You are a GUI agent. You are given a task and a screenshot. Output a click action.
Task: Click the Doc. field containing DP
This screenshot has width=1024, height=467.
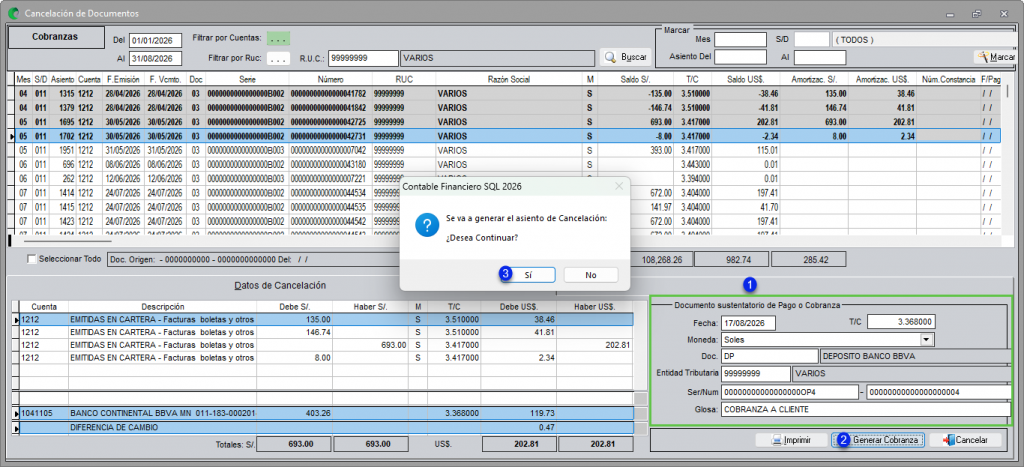pos(769,356)
